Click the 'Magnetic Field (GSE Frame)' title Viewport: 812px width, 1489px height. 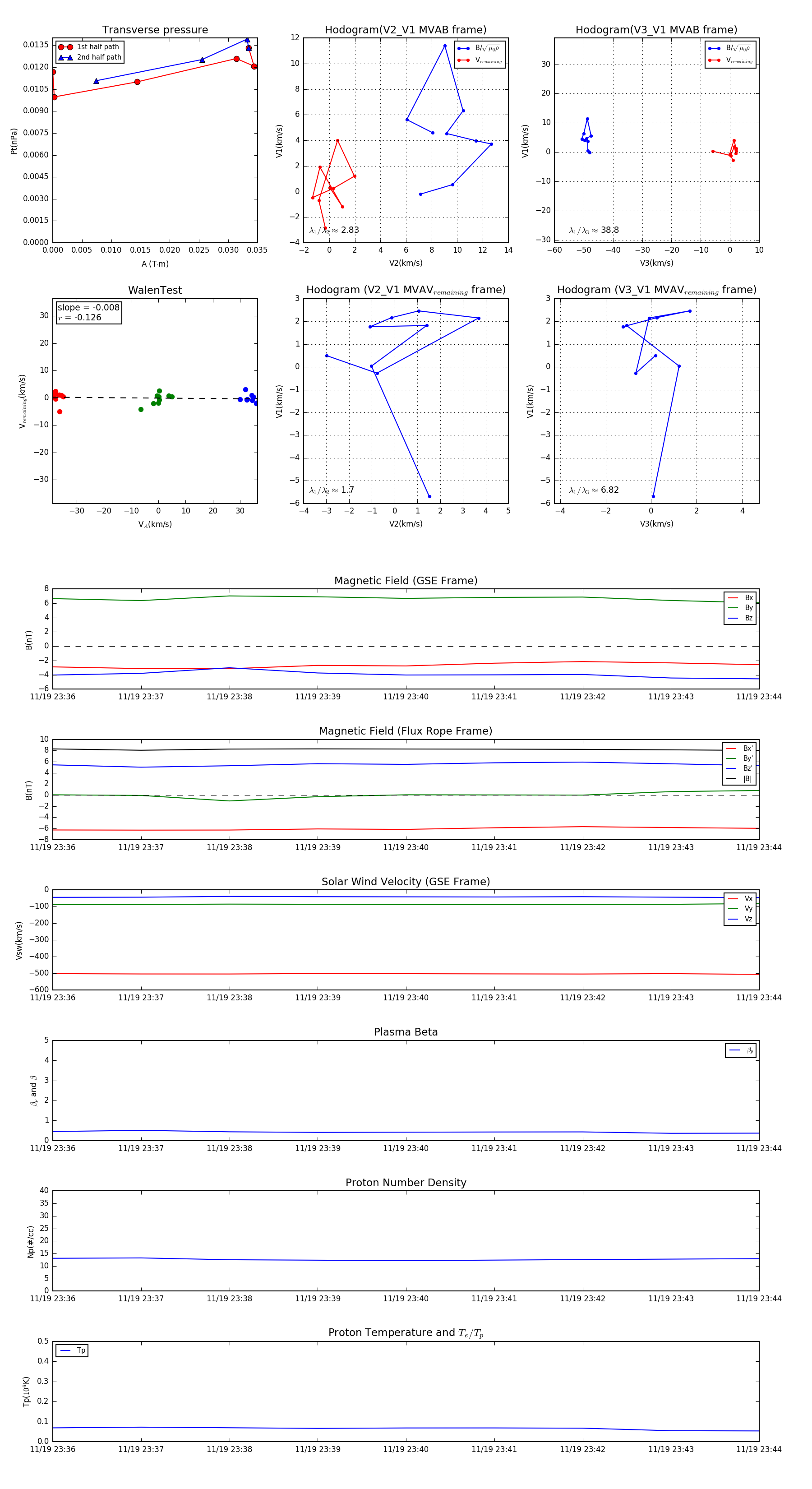[406, 581]
